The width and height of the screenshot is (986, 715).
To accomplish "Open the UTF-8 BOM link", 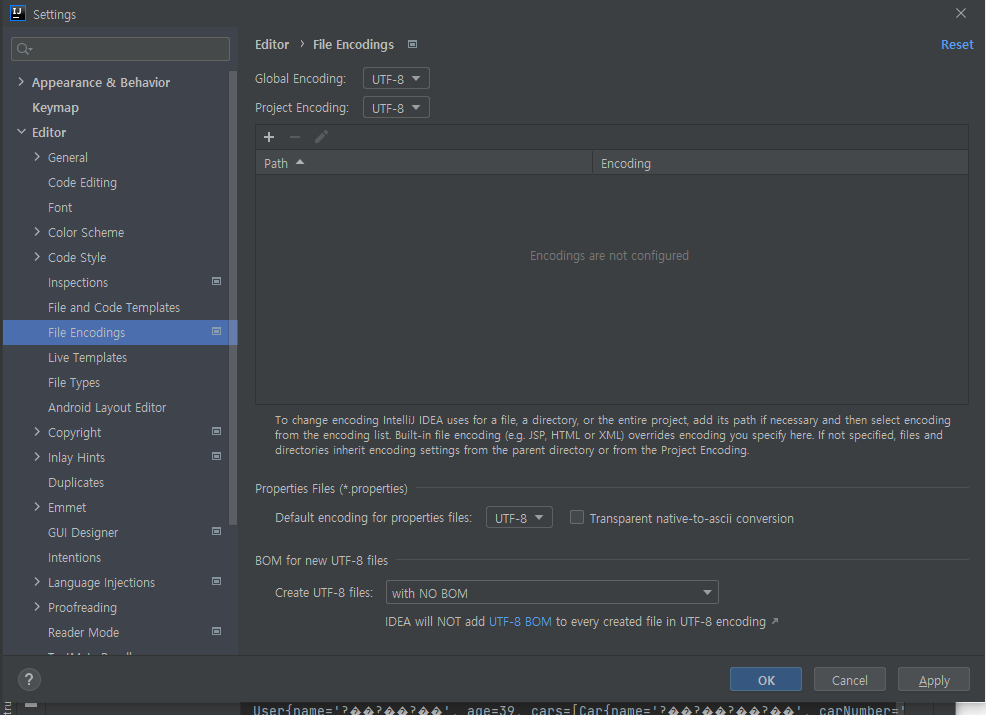I will coord(520,621).
